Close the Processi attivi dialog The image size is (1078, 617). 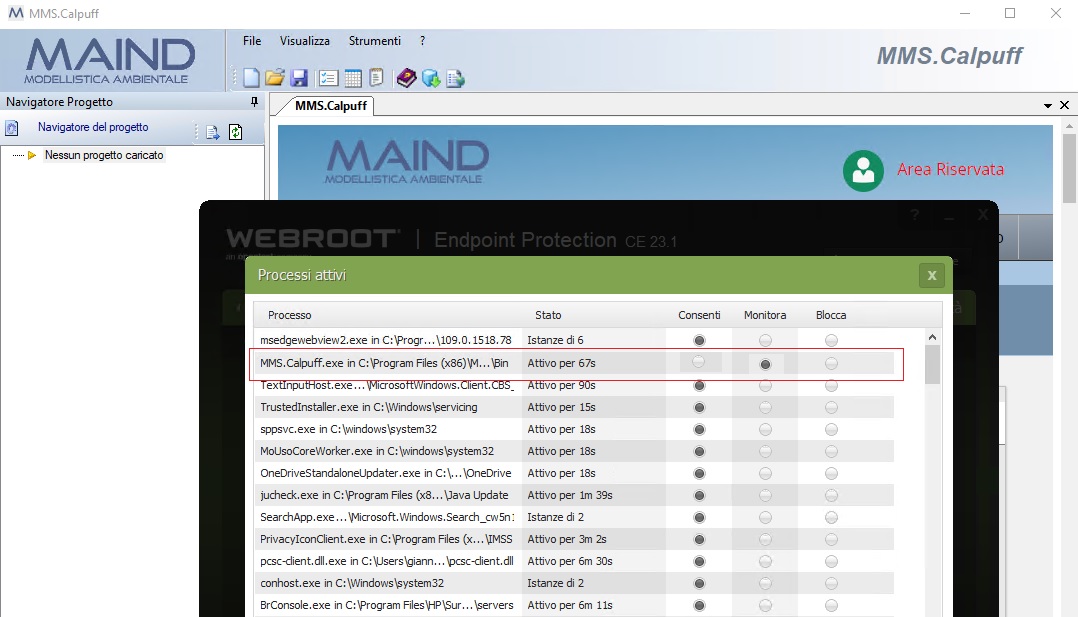tap(932, 275)
